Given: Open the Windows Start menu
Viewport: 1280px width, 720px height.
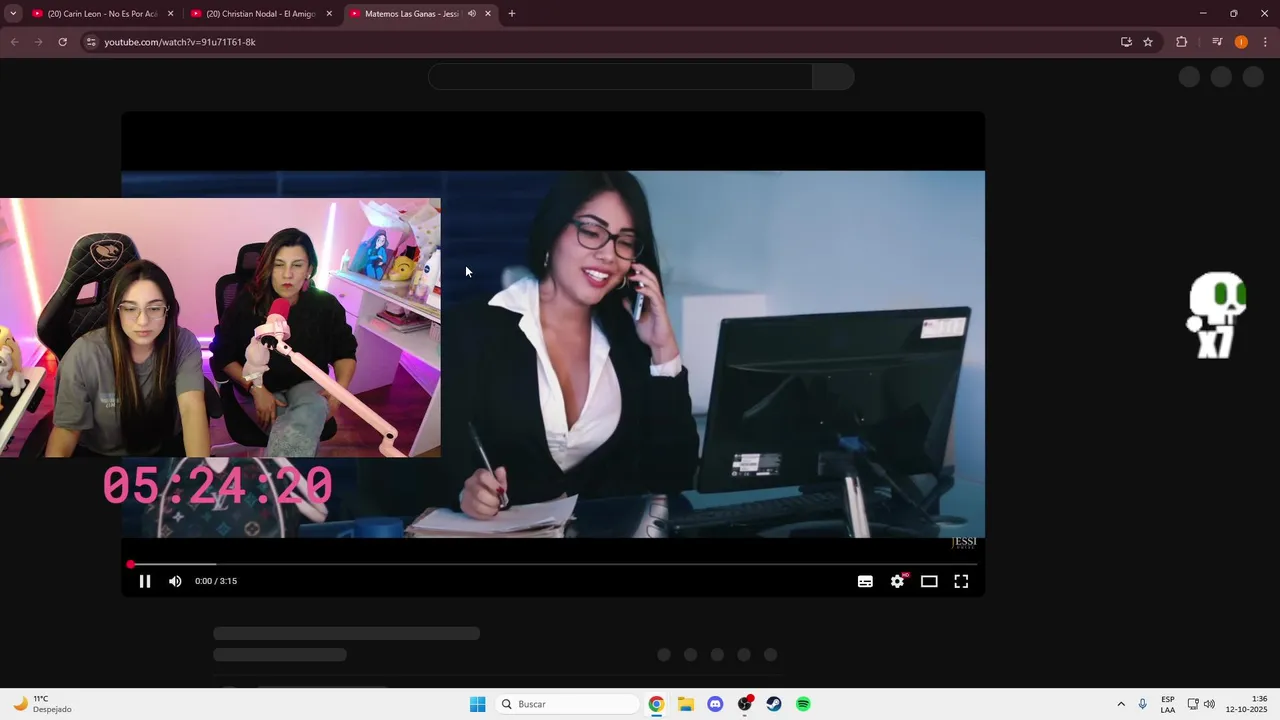Looking at the screenshot, I should click(x=478, y=704).
